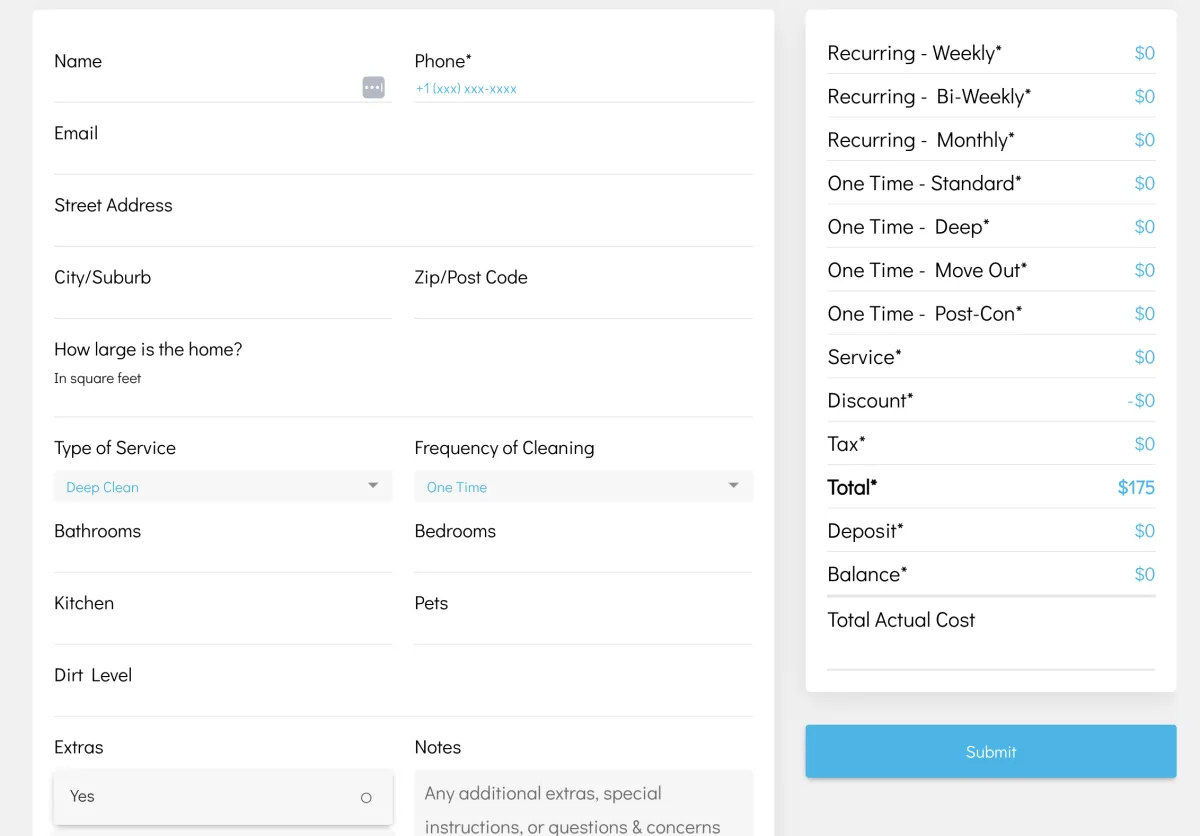Expand the Frequency of Cleaning dropdown

coord(583,487)
